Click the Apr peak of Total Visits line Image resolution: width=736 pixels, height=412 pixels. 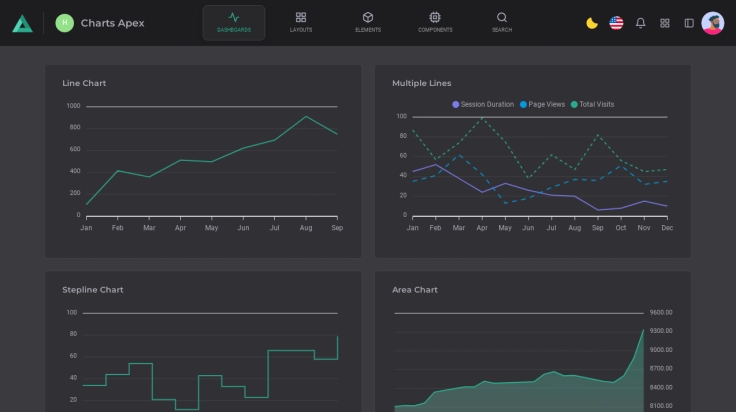pos(482,118)
